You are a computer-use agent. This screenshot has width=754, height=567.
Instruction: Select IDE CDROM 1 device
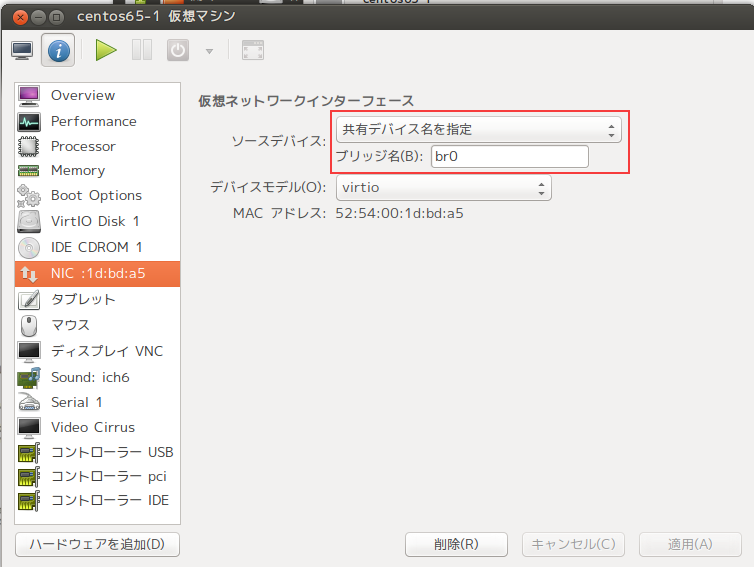pos(96,247)
